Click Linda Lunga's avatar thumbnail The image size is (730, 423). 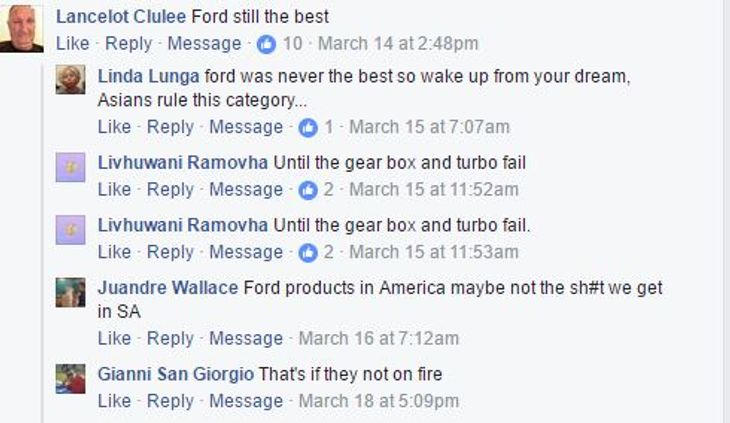(x=70, y=79)
